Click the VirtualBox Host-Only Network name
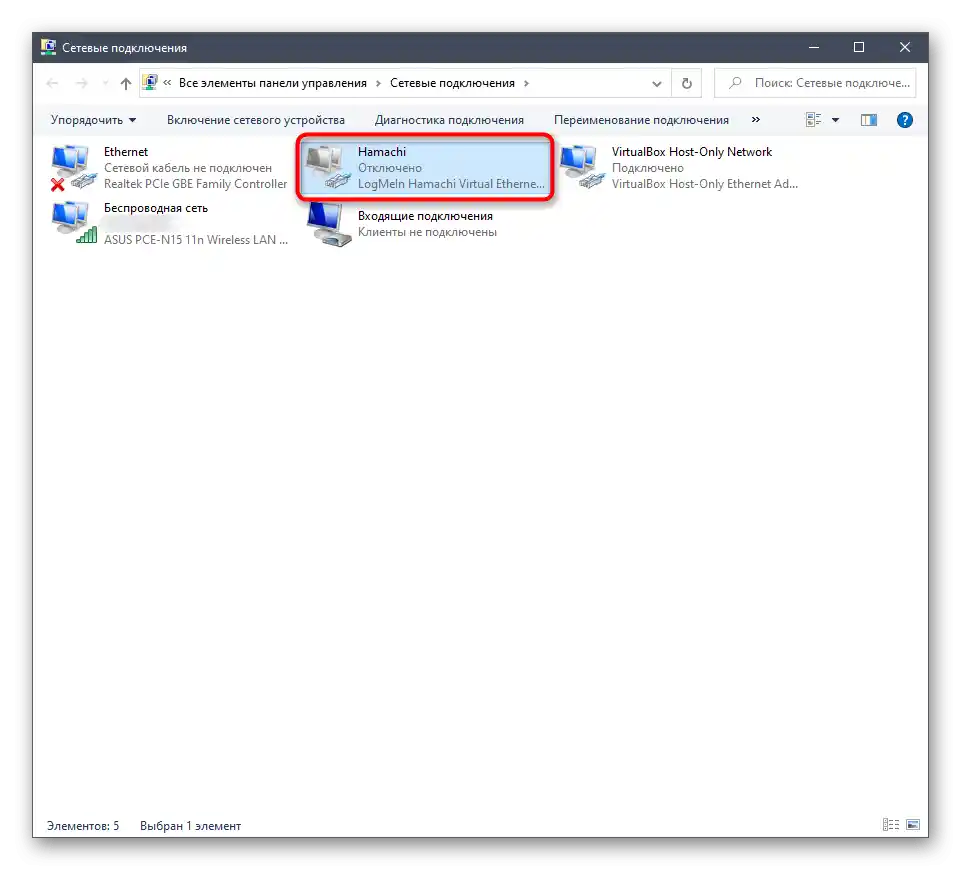This screenshot has height=870, width=961. point(691,152)
